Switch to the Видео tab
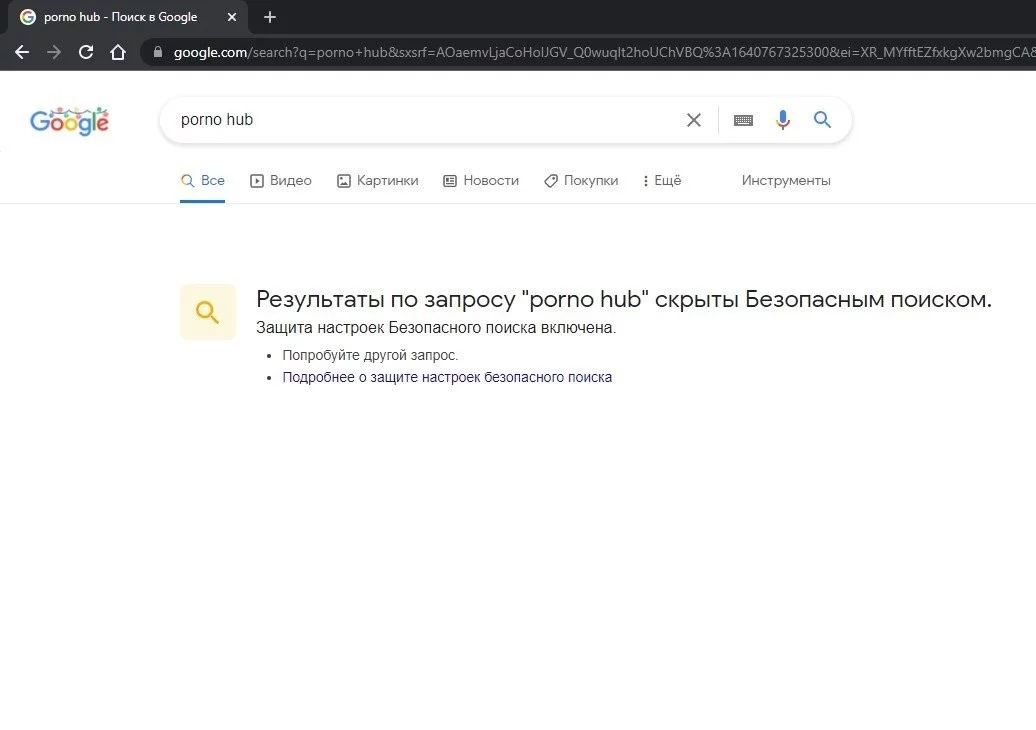This screenshot has height=730, width=1036. tap(281, 180)
